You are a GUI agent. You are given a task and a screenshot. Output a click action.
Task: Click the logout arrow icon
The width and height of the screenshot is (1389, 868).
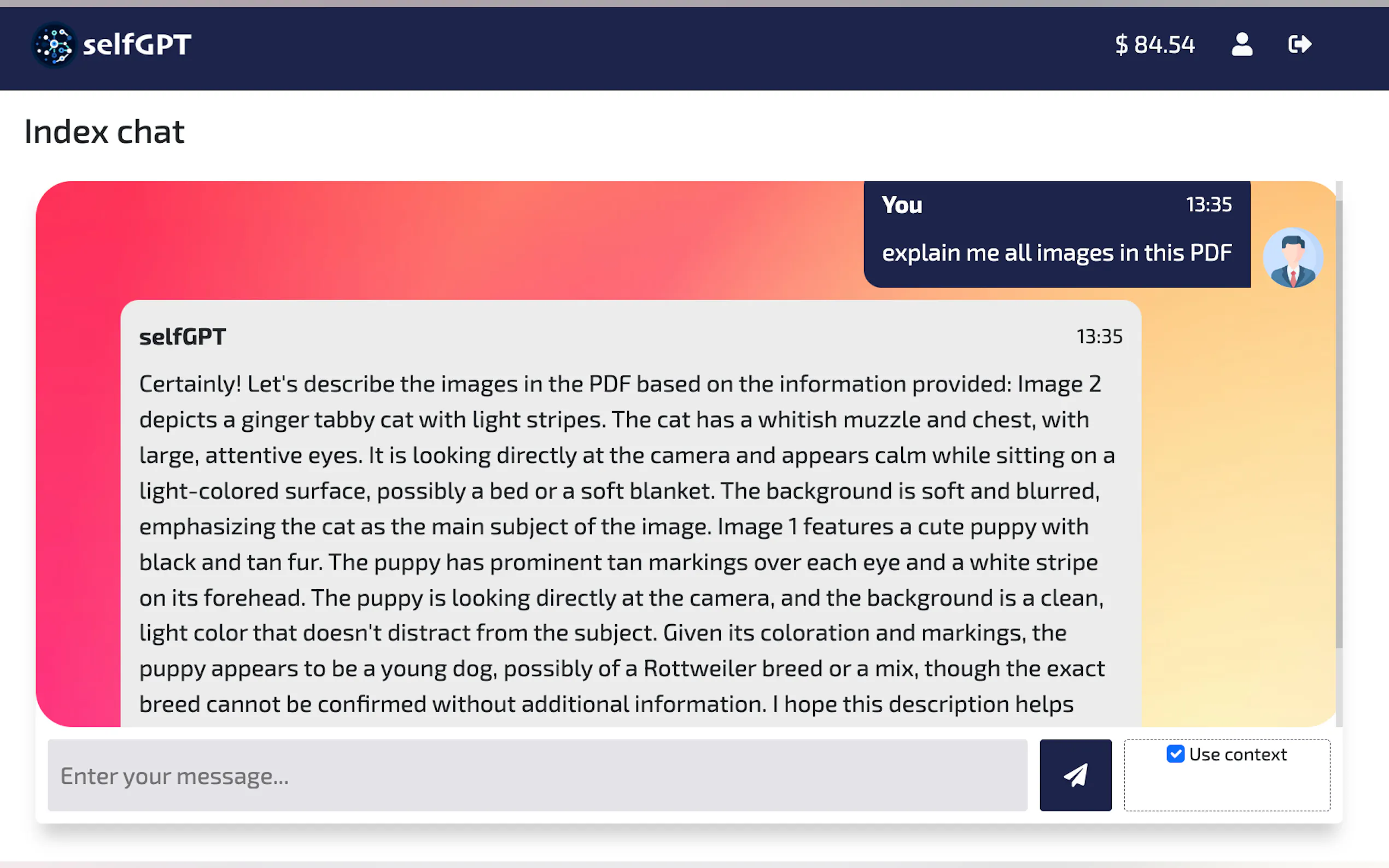point(1299,44)
